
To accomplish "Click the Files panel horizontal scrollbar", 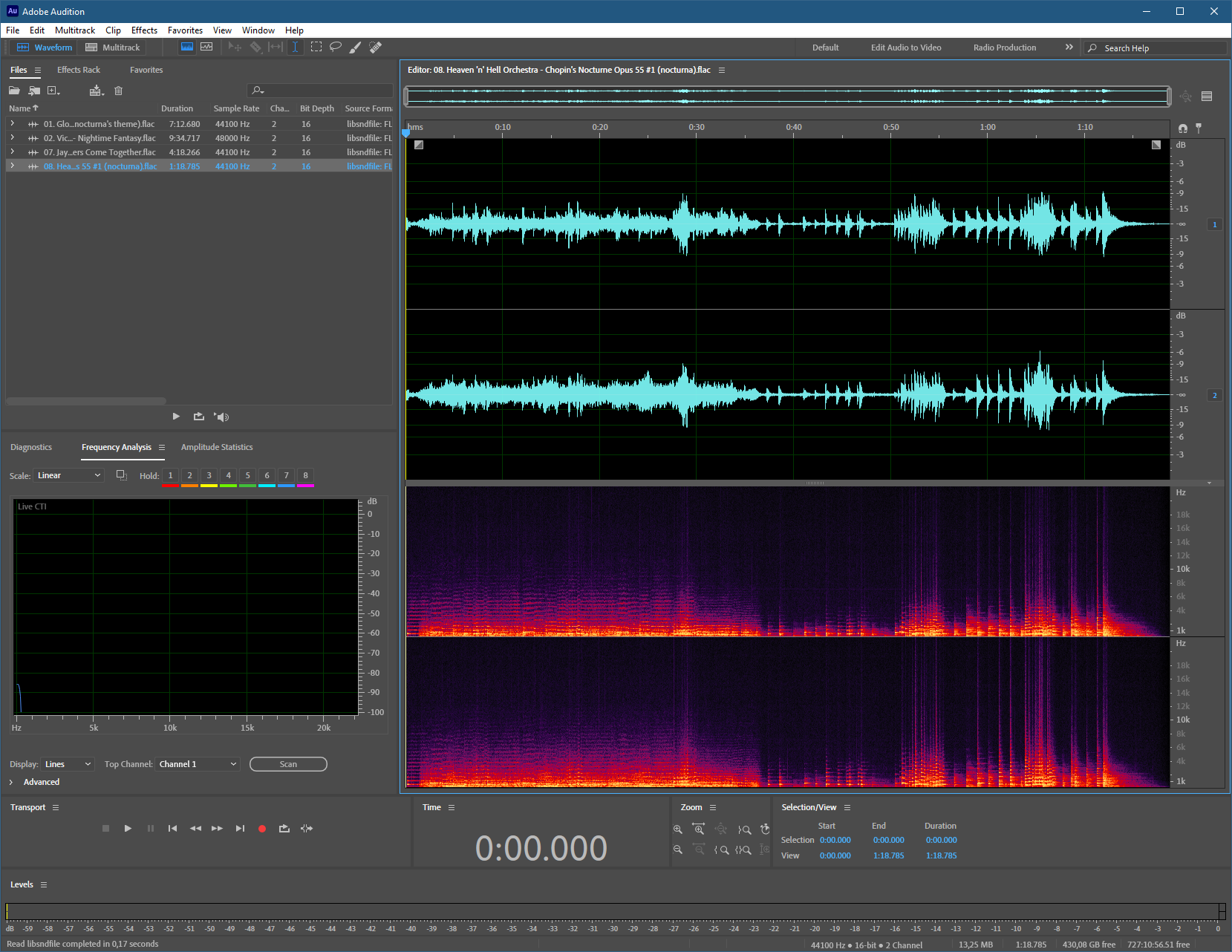I will coord(86,401).
